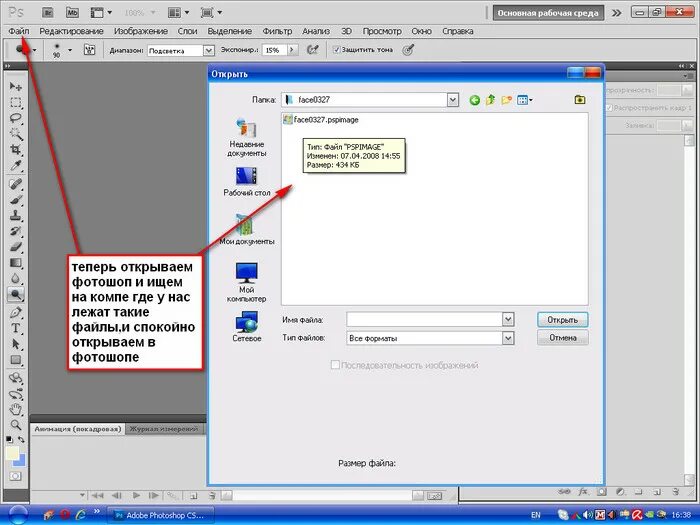Open the Dodge tool preset picker
700x525 pixels.
click(x=34, y=50)
